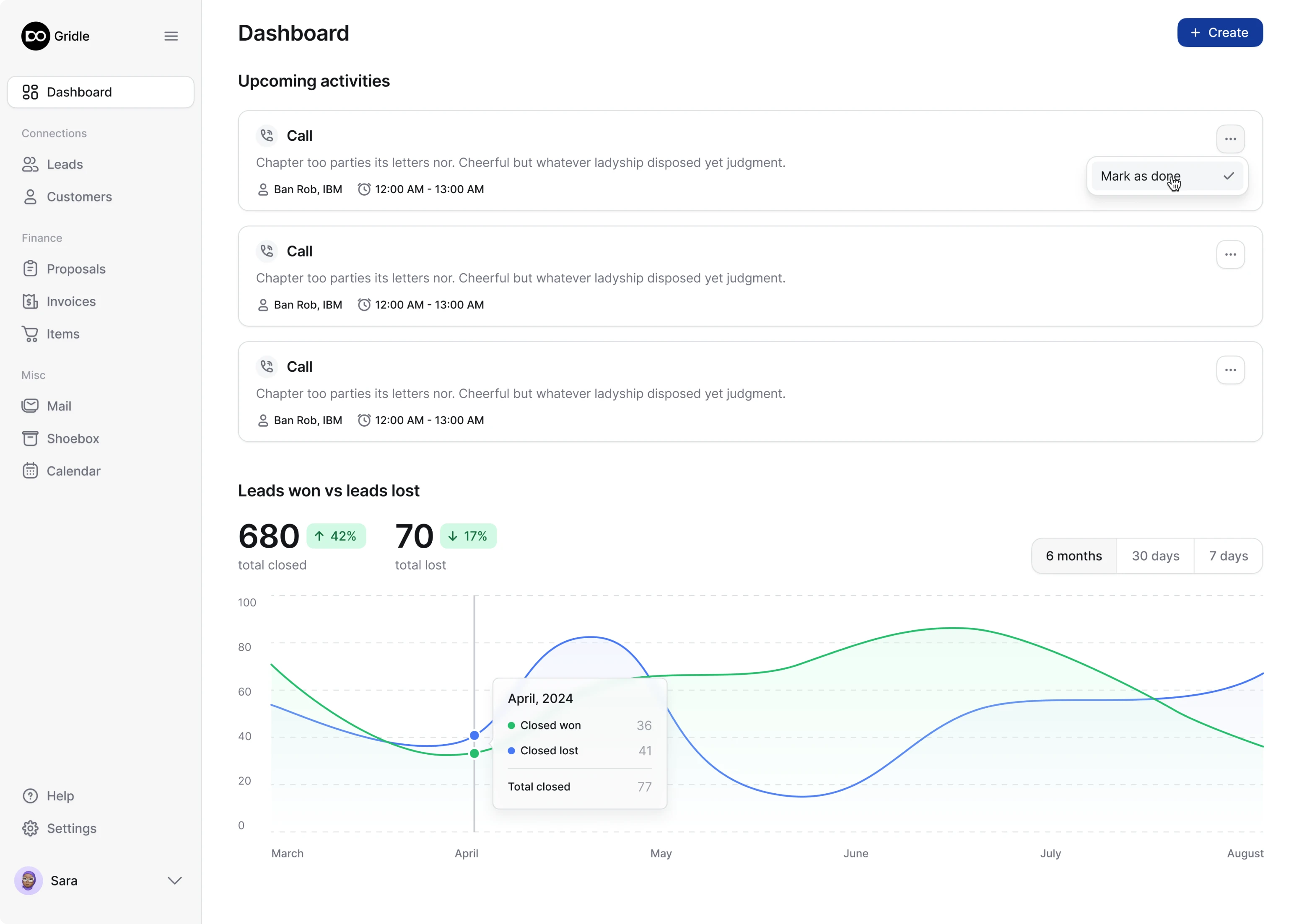Image resolution: width=1299 pixels, height=924 pixels.
Task: Click Leads won vs leads lost heading
Action: pyautogui.click(x=328, y=490)
